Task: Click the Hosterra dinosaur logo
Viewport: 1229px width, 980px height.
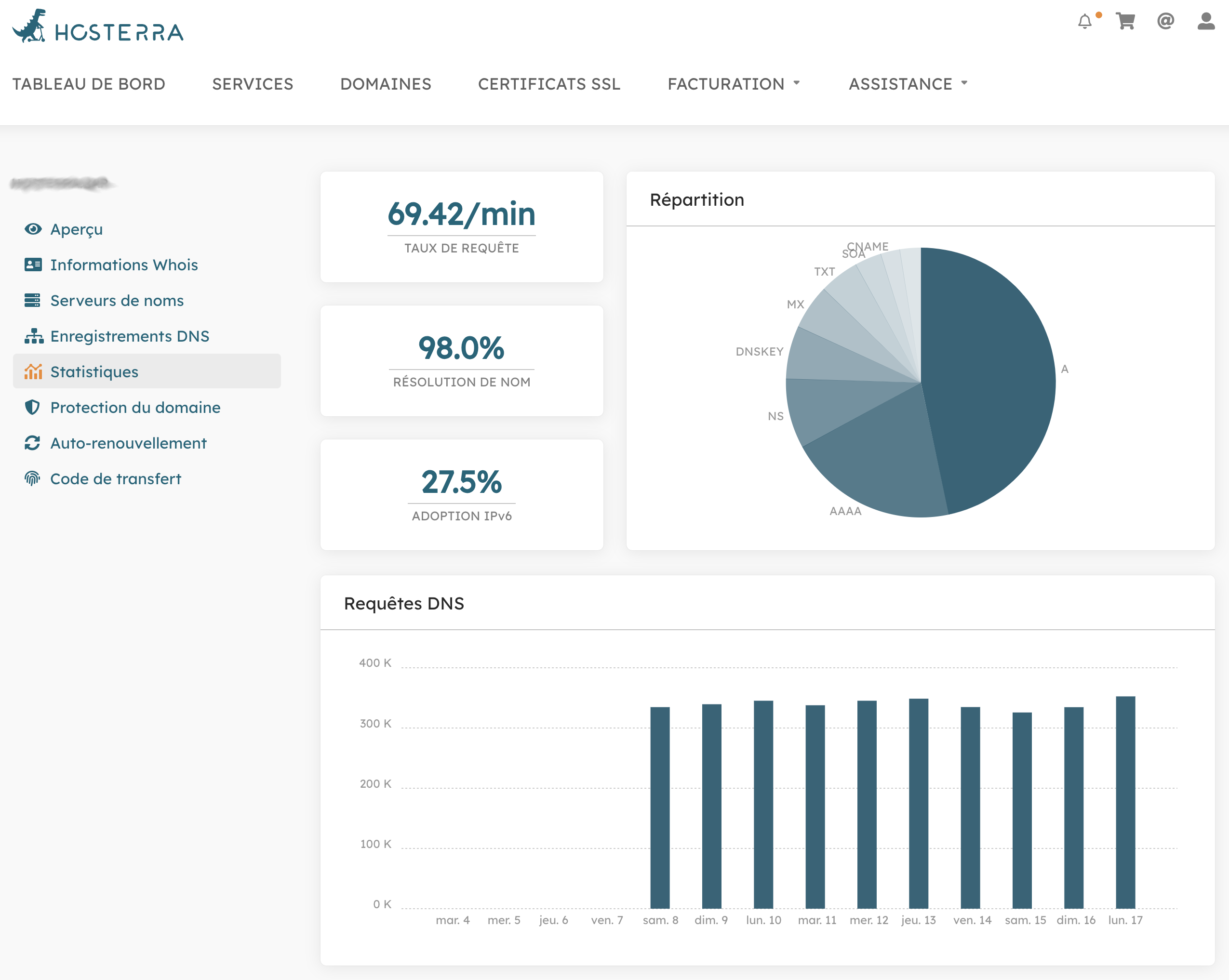Action: point(97,26)
